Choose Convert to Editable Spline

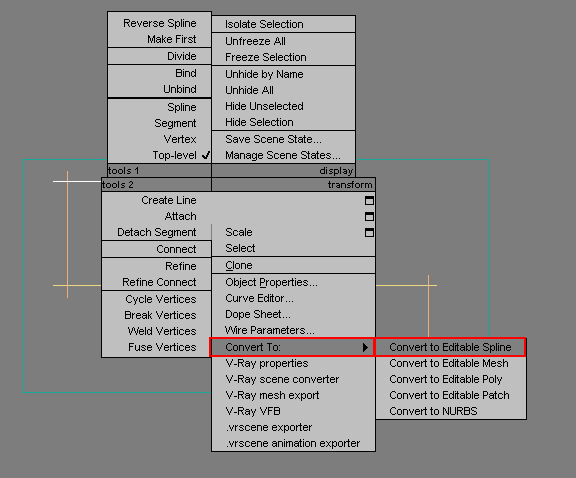[450, 347]
